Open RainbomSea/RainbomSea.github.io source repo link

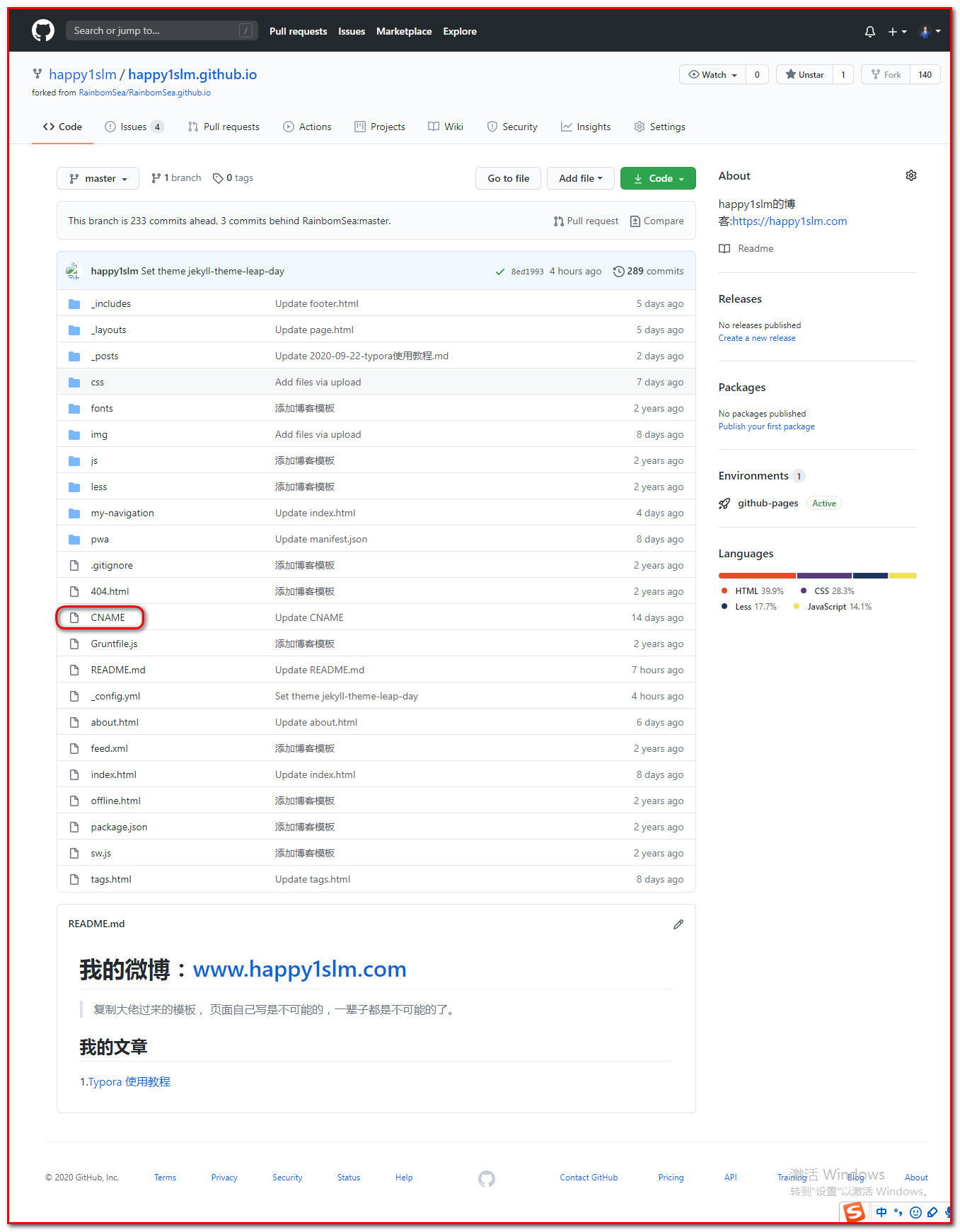[x=144, y=93]
